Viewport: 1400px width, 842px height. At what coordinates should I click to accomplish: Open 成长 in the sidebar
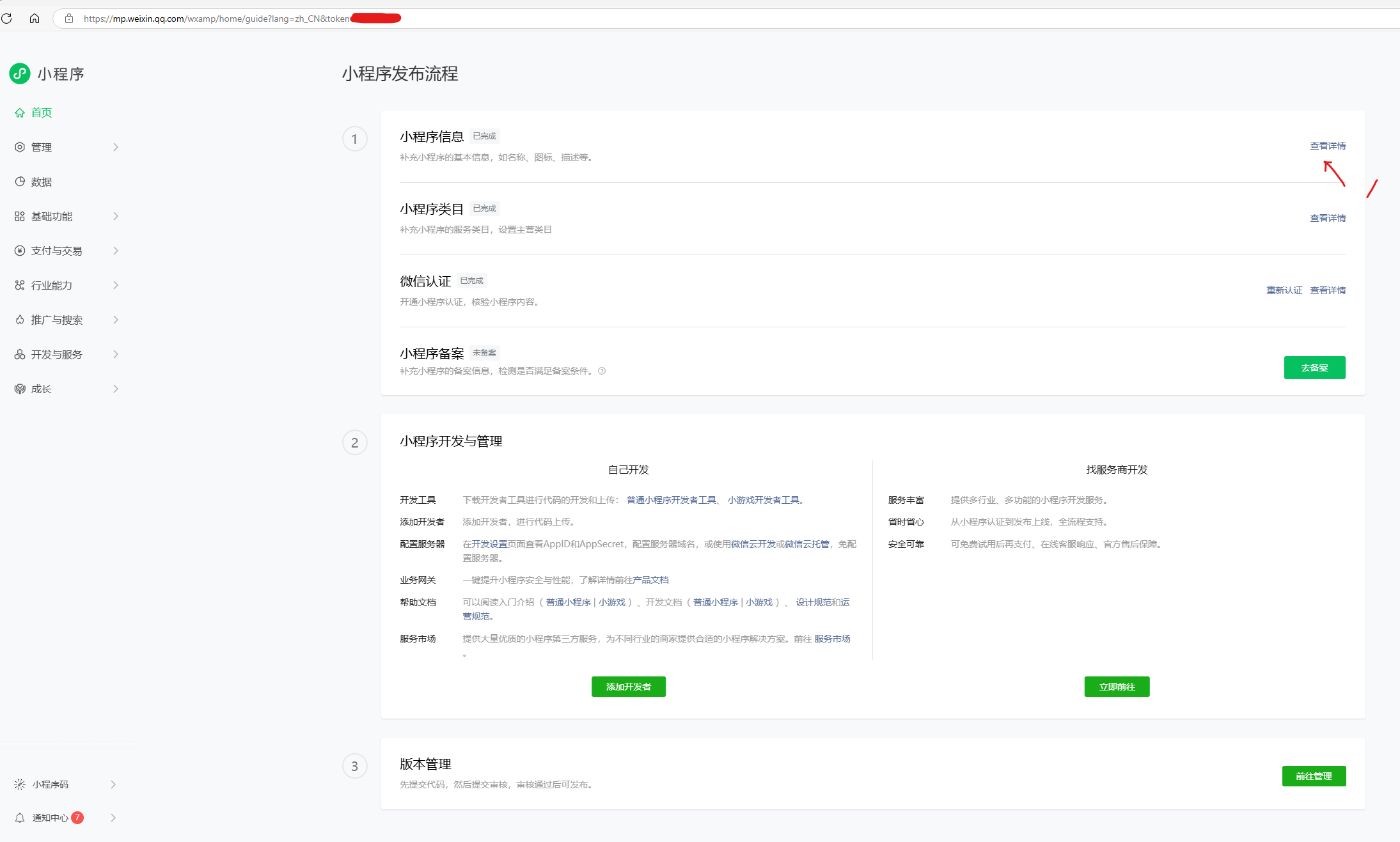pos(42,389)
